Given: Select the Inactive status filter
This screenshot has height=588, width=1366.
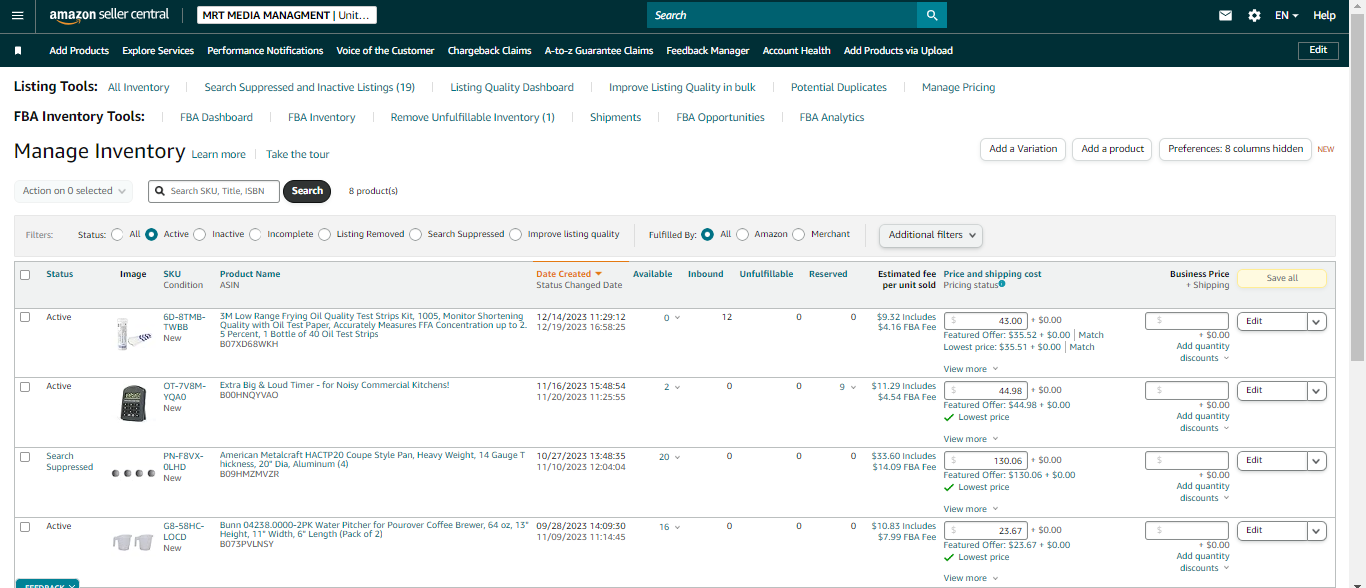Looking at the screenshot, I should [199, 234].
